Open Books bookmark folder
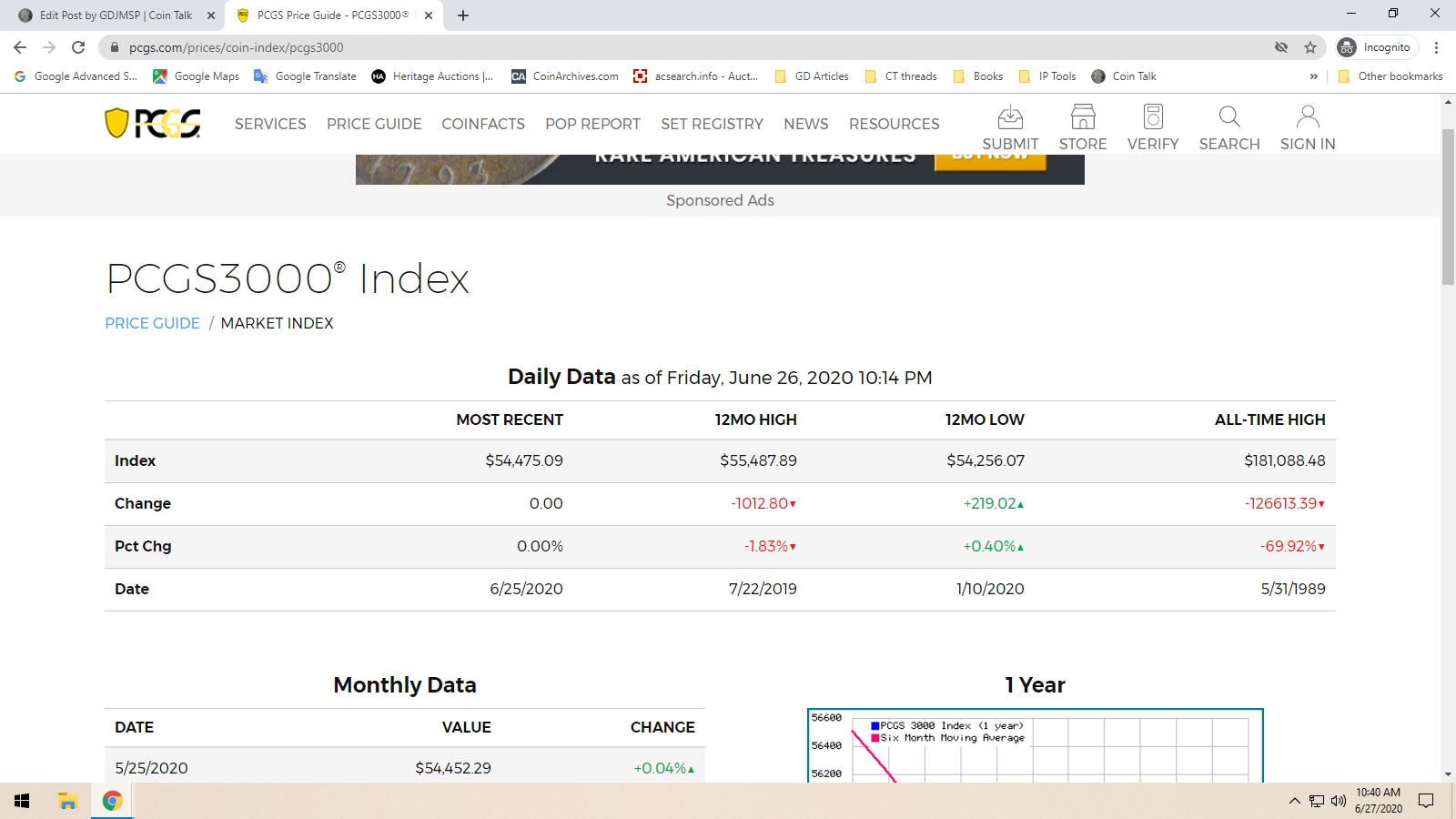 978,76
